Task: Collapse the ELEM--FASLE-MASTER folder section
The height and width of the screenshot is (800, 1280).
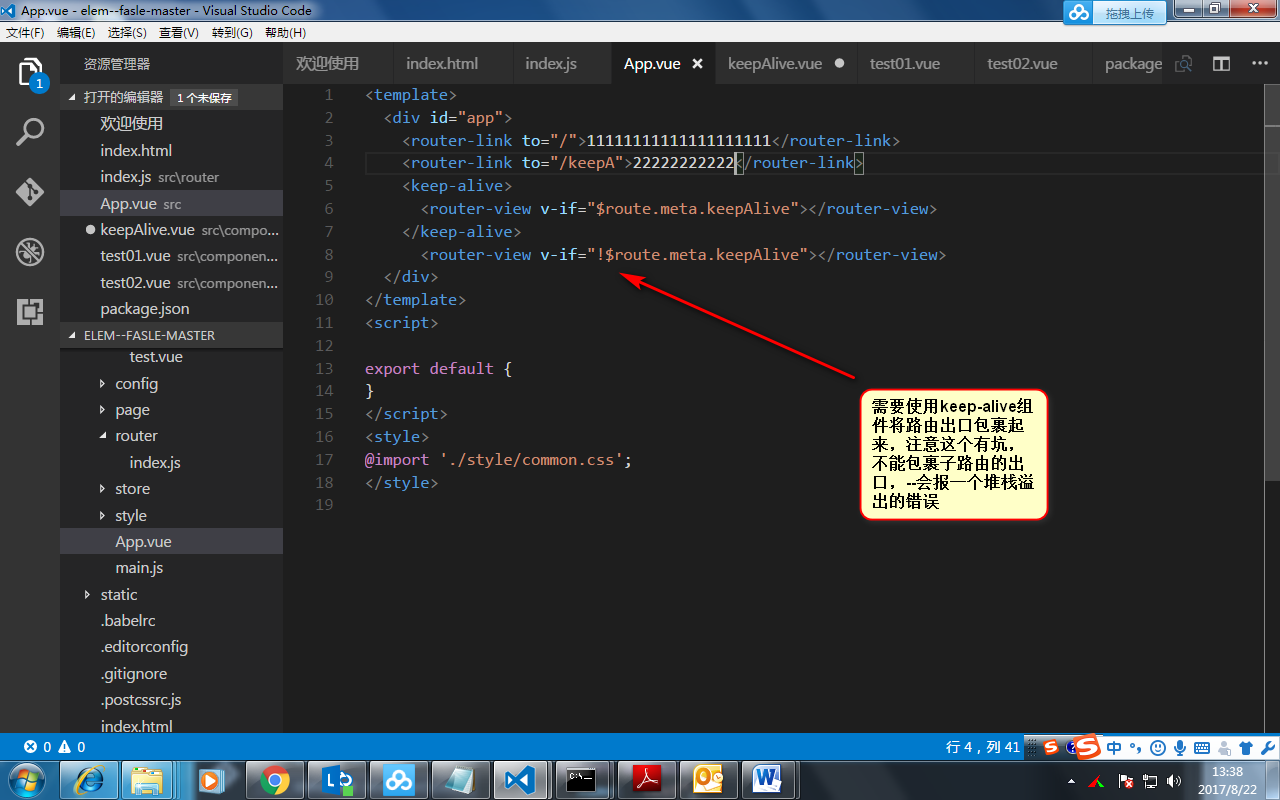Action: coord(72,335)
